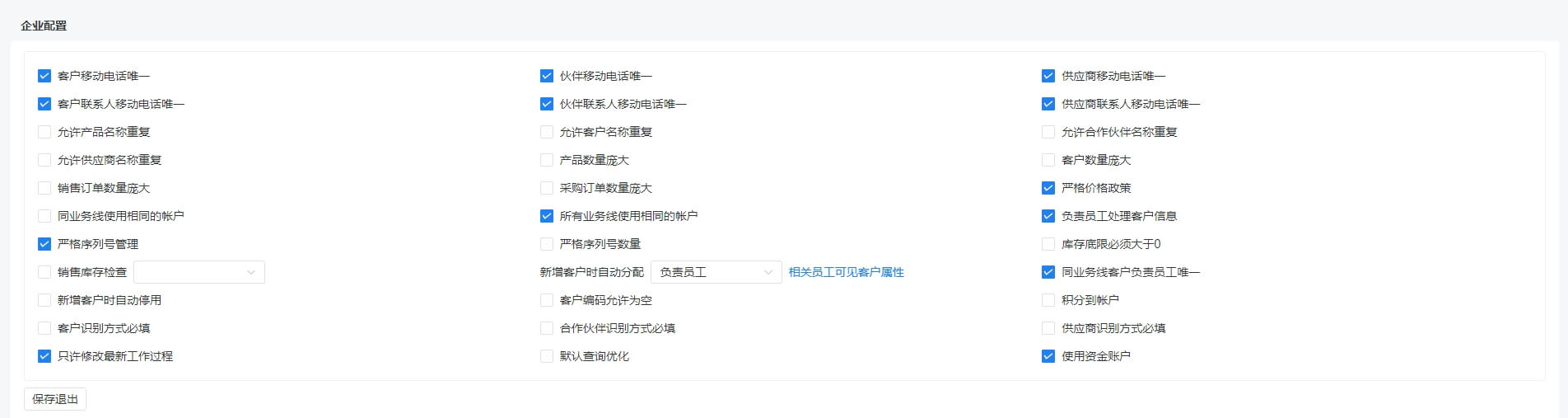Enable 严格序列号数量 setting

coord(547,244)
